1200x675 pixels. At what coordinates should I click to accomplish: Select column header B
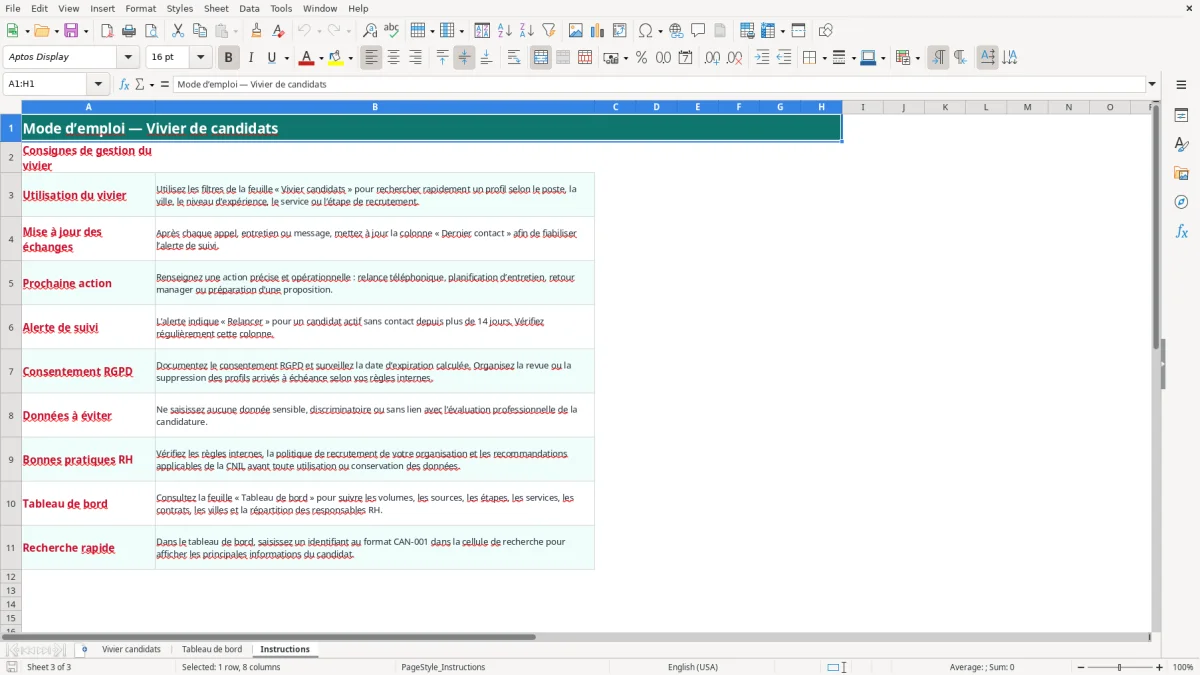pos(375,107)
